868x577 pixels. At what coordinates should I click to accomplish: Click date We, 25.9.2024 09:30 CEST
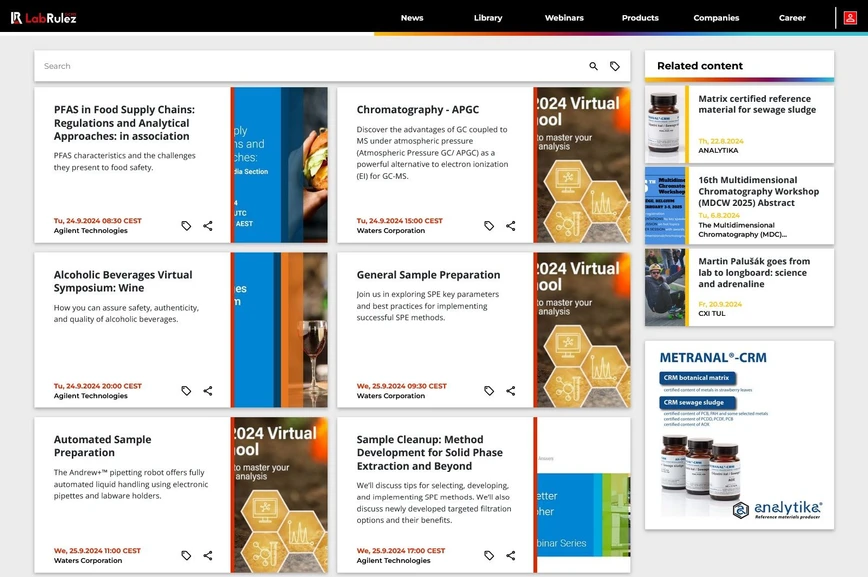(401, 385)
